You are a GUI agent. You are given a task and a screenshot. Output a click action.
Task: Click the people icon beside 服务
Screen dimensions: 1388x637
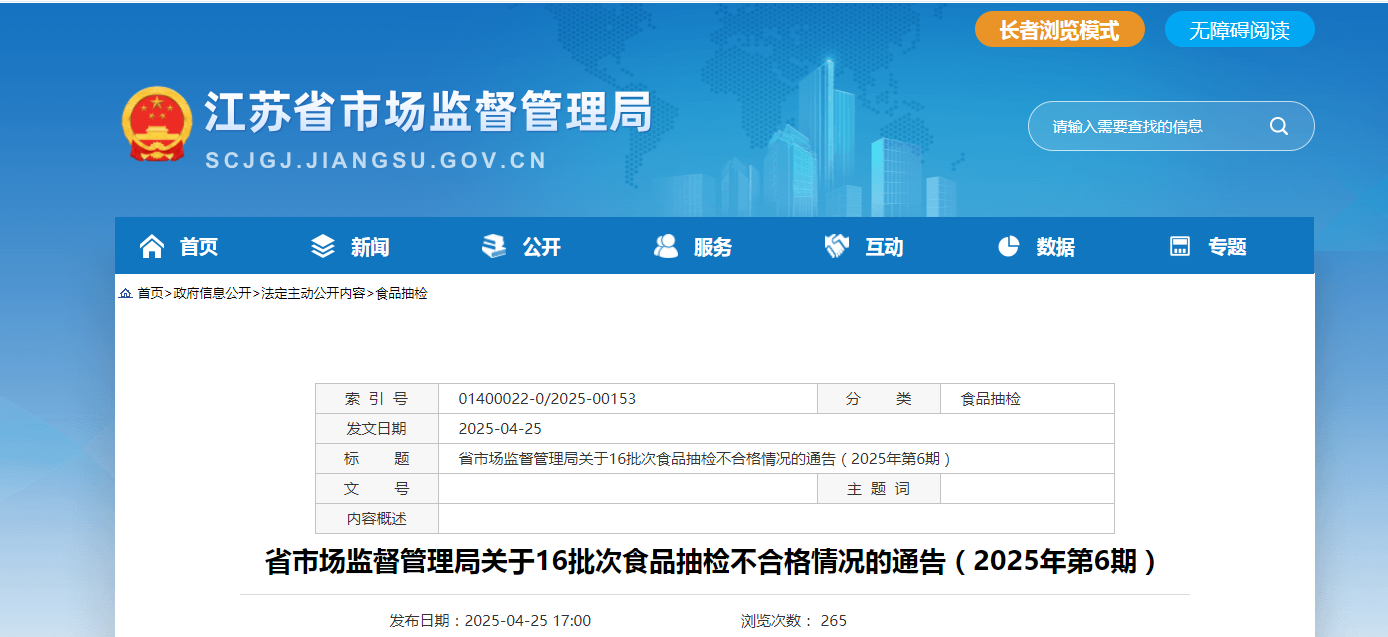click(x=665, y=246)
